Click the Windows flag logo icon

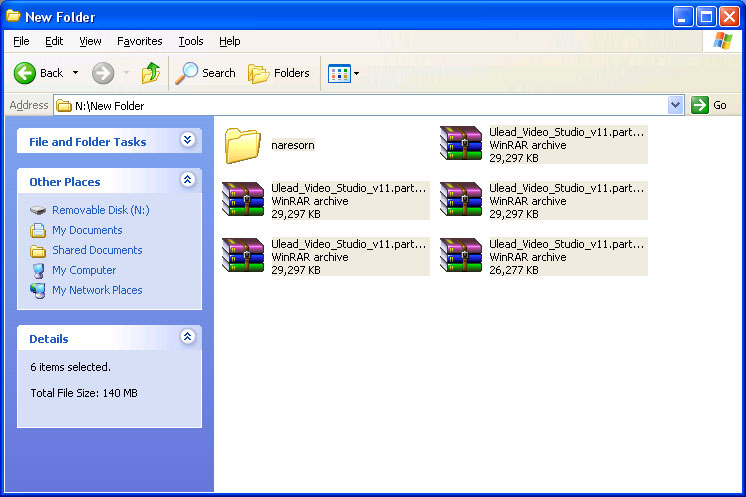(x=723, y=41)
